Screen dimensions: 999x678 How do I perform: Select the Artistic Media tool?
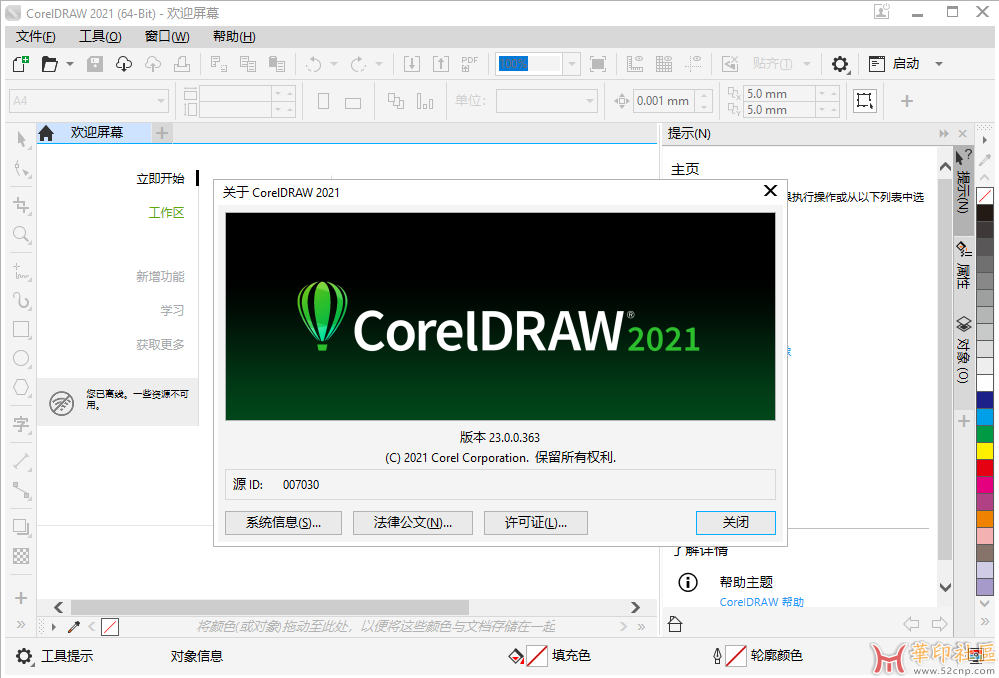[22, 300]
